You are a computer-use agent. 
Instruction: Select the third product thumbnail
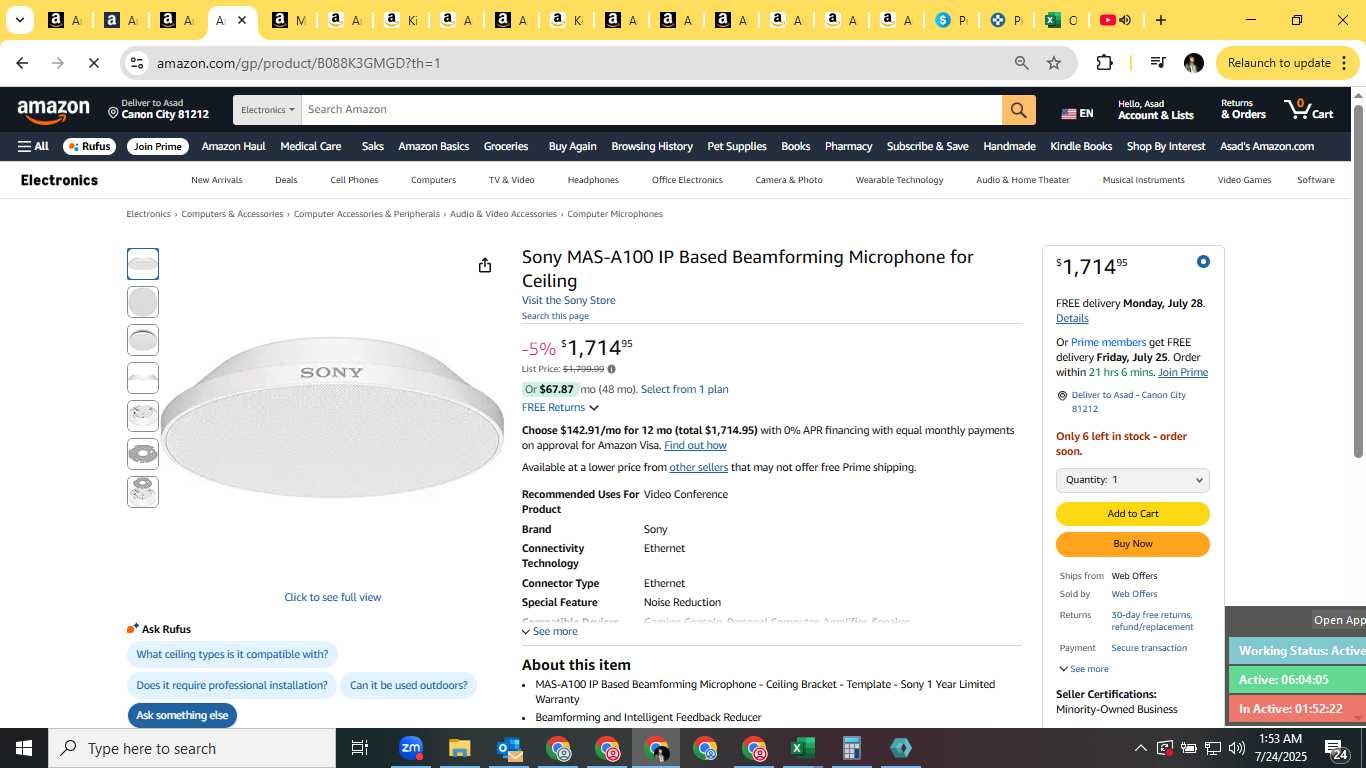143,340
